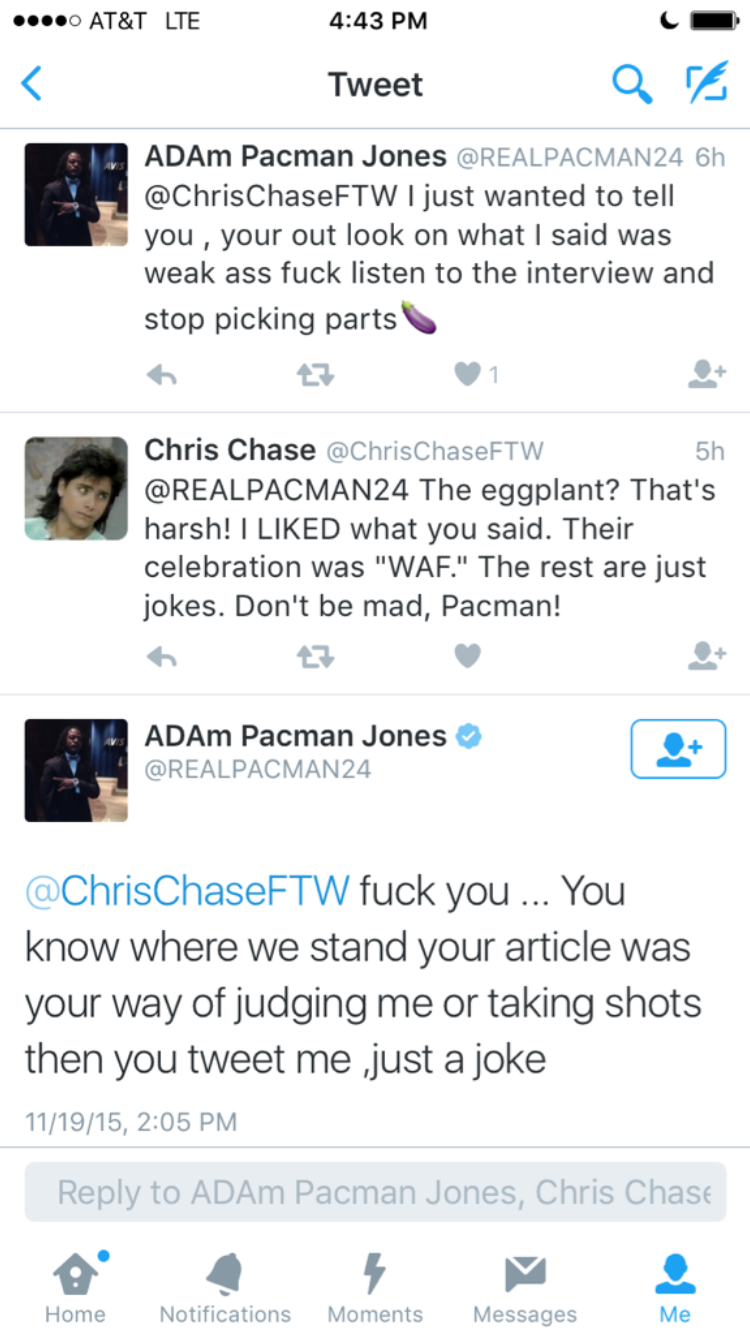Go to Home tab
This screenshot has width=750, height=1334.
pos(76,1288)
